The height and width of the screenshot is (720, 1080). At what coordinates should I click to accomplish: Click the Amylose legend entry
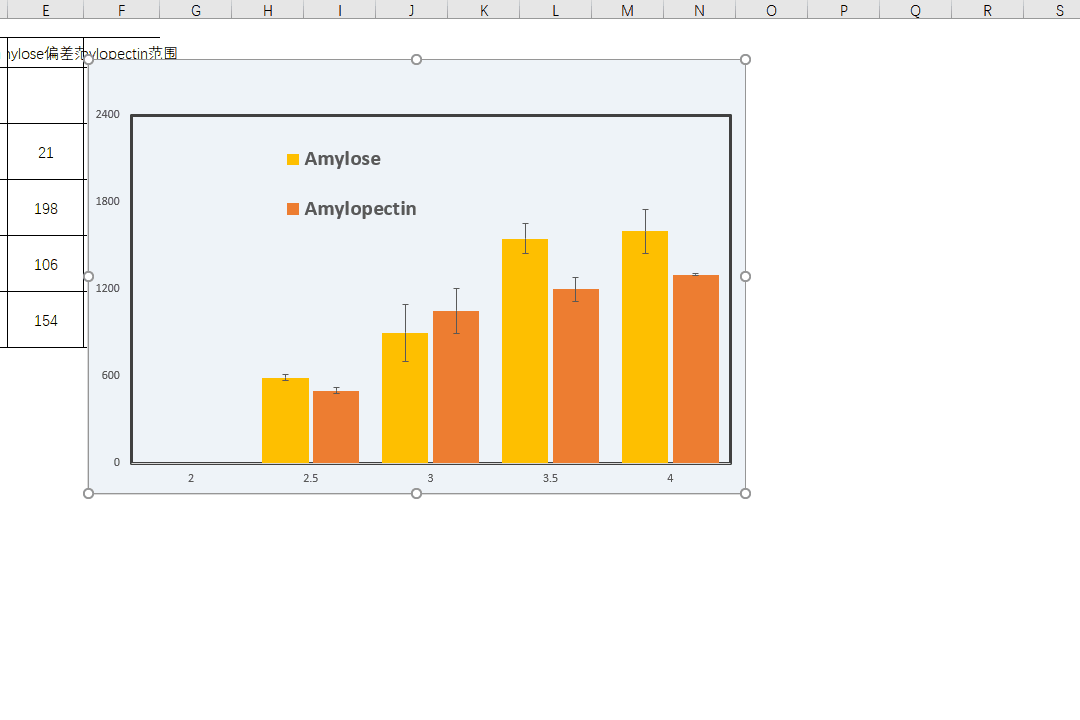coord(333,159)
